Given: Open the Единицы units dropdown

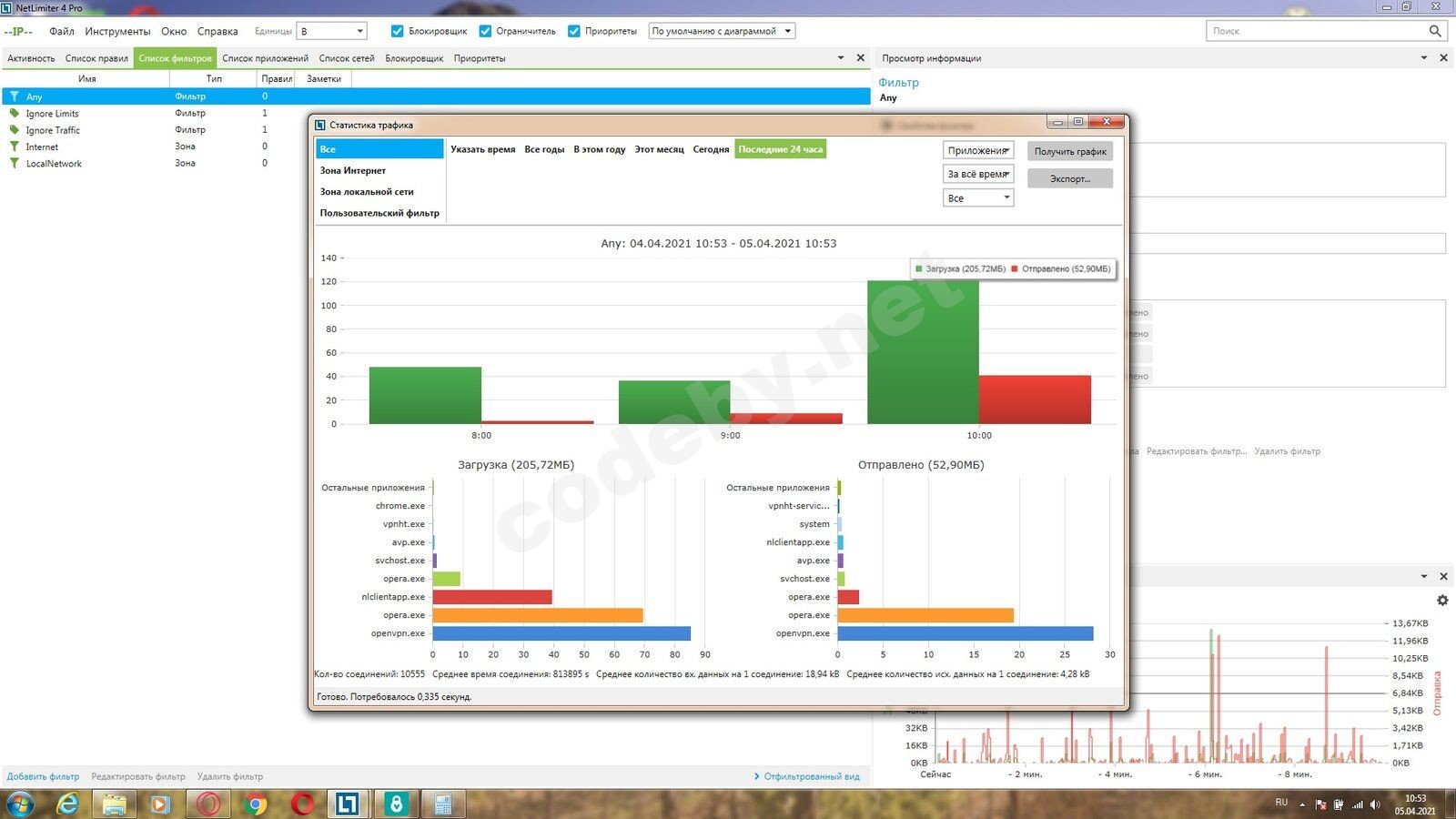Looking at the screenshot, I should click(332, 31).
